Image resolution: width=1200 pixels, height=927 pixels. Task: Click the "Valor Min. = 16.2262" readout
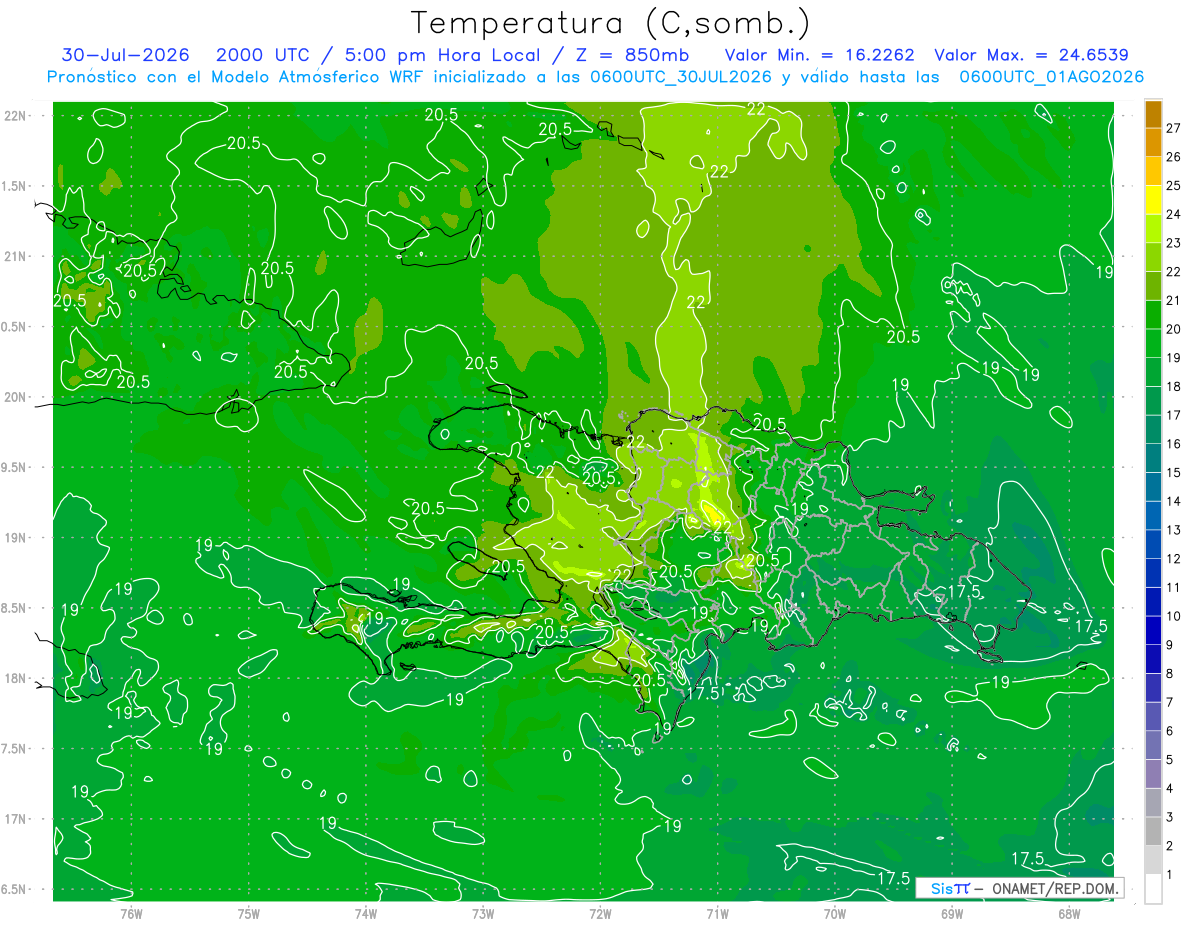pos(818,55)
